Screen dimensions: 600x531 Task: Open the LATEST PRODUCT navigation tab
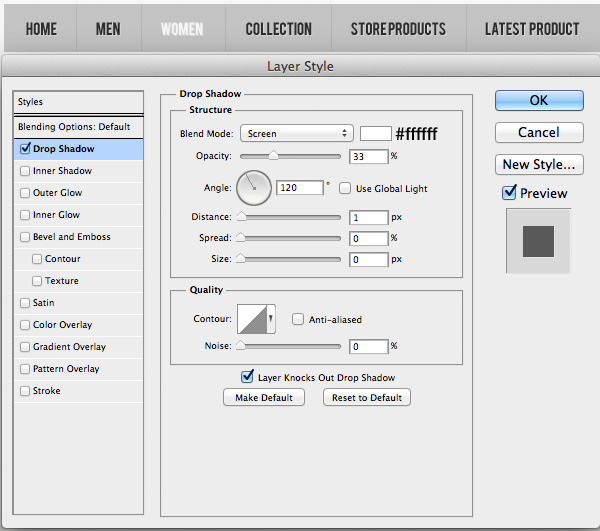(x=532, y=29)
